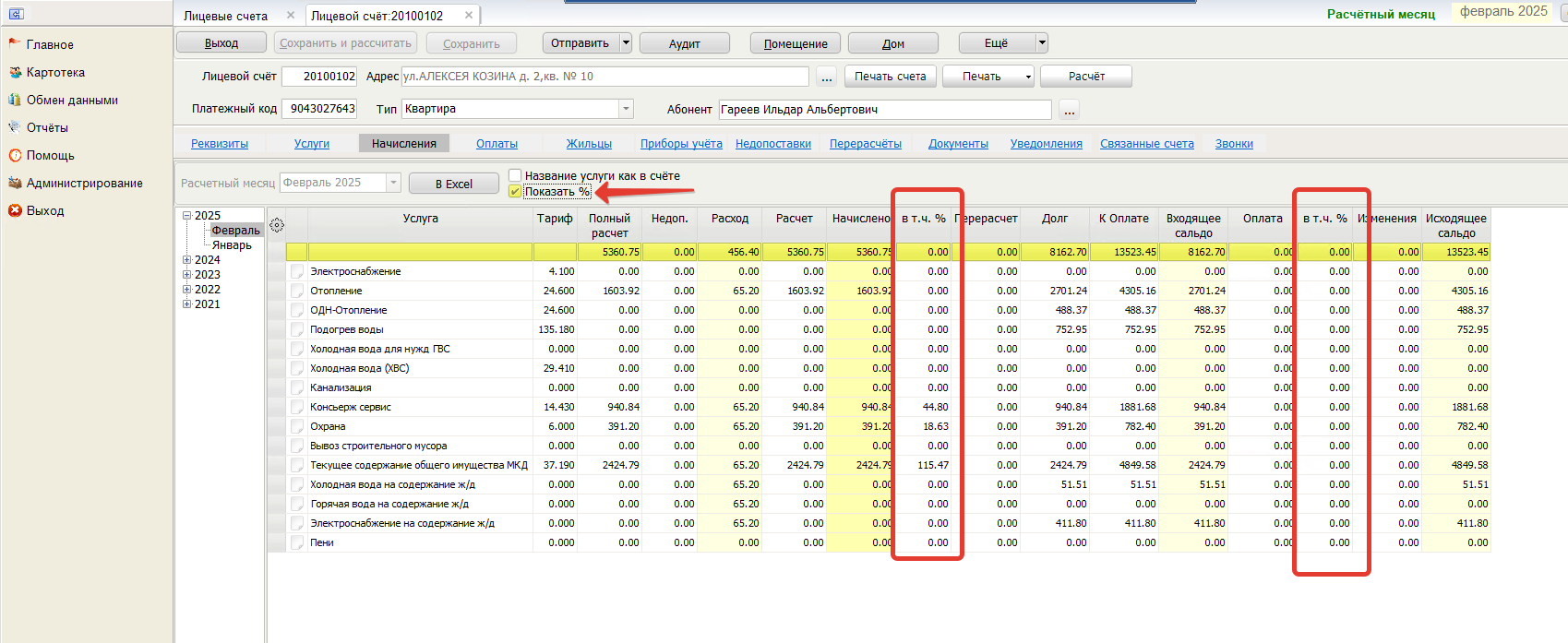Click the ellipsis button beside the Абонент field
The height and width of the screenshot is (643, 1568).
pyautogui.click(x=1069, y=110)
